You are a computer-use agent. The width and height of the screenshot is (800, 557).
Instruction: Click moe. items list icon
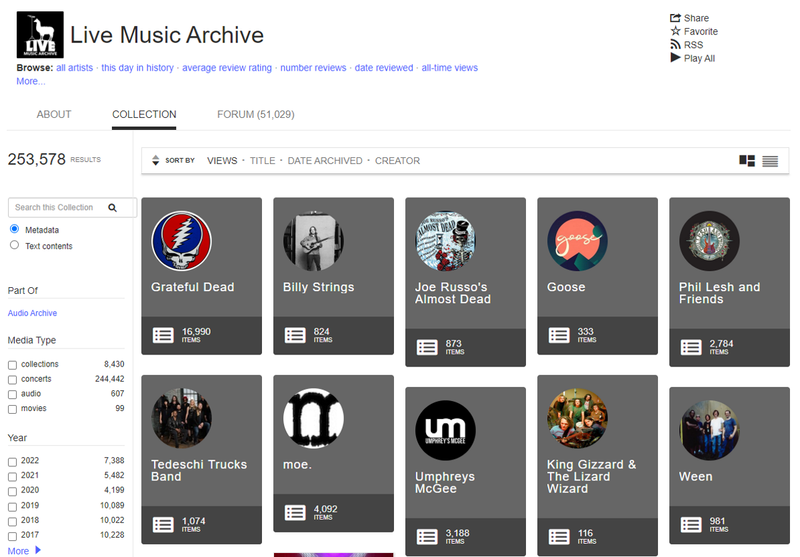(x=295, y=513)
